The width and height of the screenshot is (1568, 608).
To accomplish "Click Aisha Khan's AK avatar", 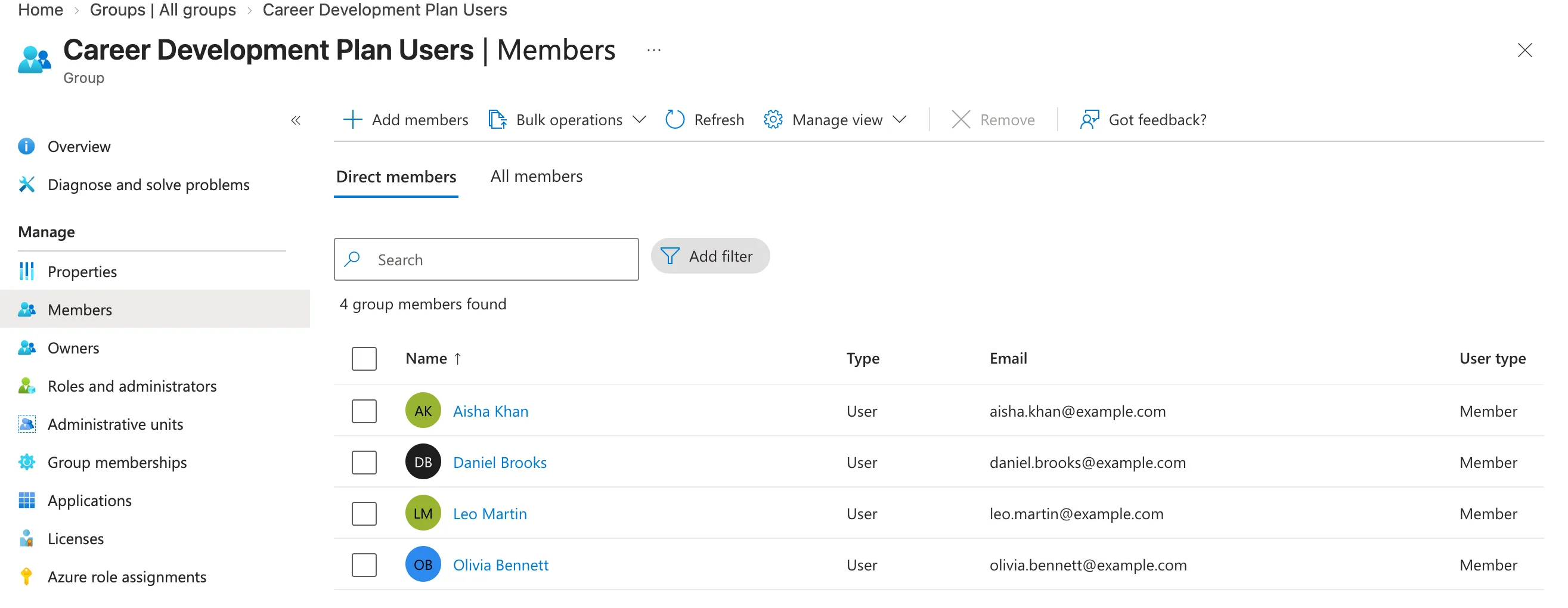I will coord(423,411).
